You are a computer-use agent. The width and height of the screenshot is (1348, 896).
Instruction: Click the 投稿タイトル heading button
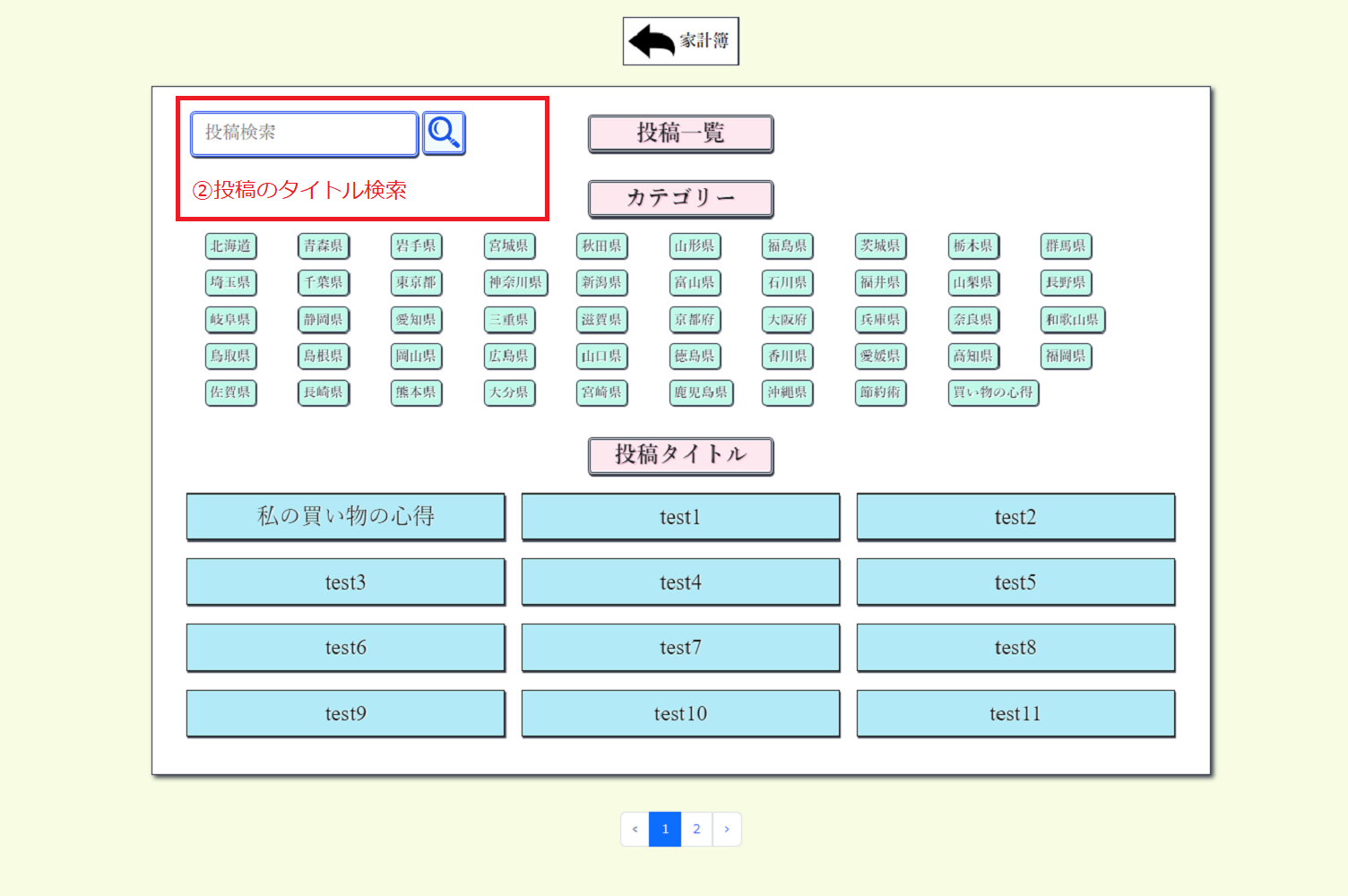point(681,456)
